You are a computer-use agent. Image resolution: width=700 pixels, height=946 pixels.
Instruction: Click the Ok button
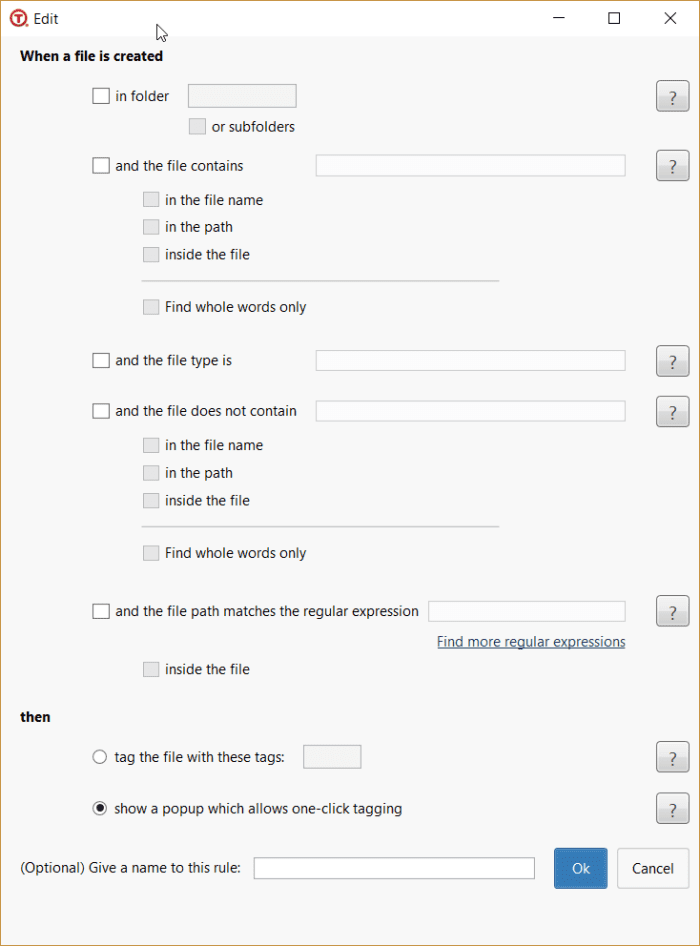point(580,868)
